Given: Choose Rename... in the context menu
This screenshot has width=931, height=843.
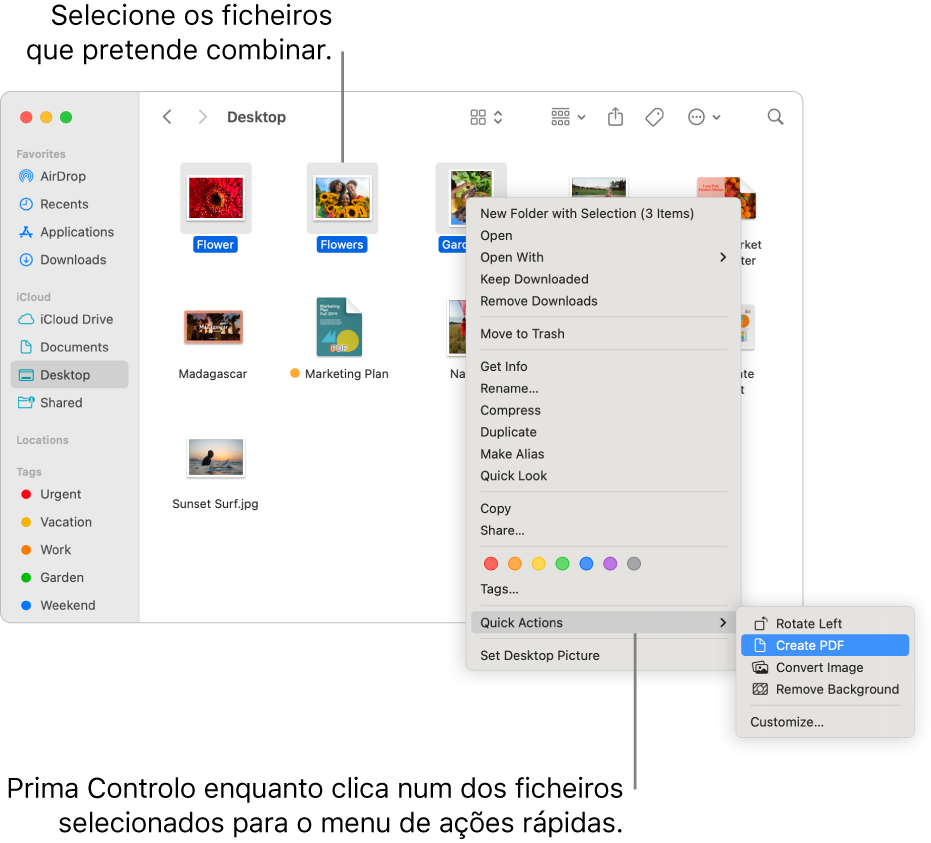Looking at the screenshot, I should (x=603, y=388).
